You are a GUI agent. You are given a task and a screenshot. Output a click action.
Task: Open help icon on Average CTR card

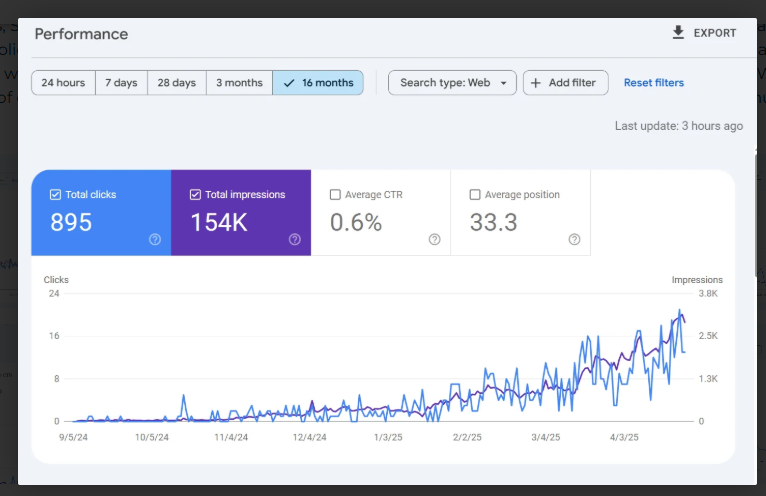pos(434,239)
